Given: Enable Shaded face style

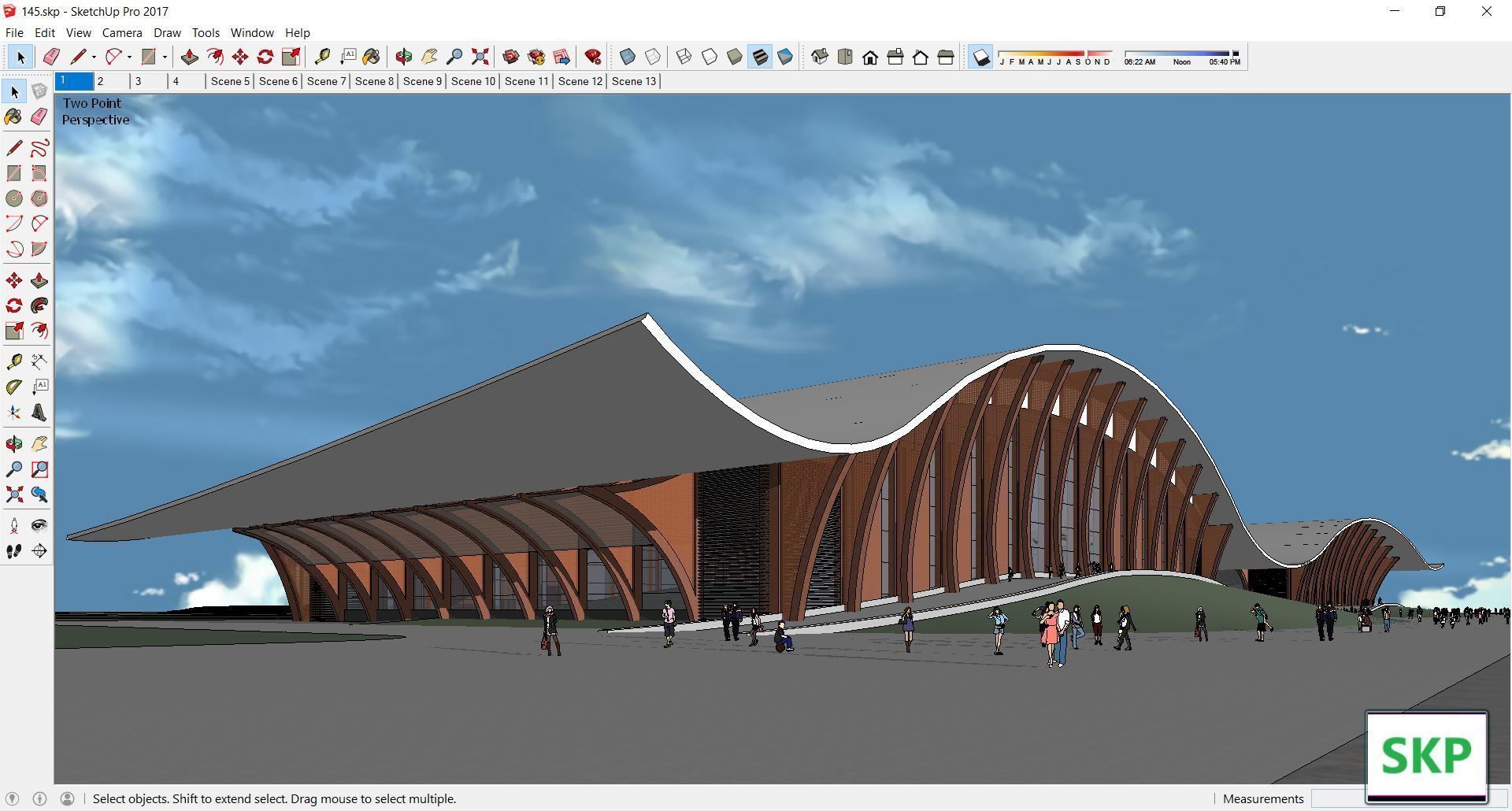Looking at the screenshot, I should tap(735, 57).
